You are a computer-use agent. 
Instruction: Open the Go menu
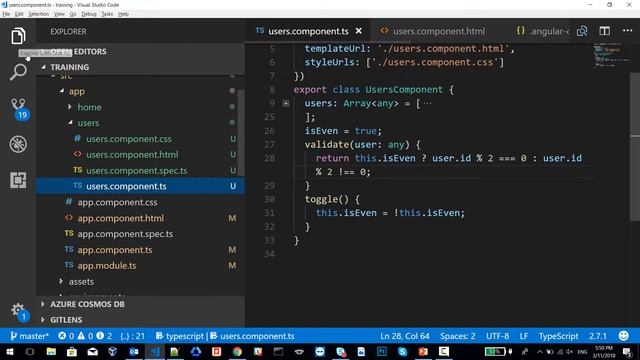(x=73, y=14)
